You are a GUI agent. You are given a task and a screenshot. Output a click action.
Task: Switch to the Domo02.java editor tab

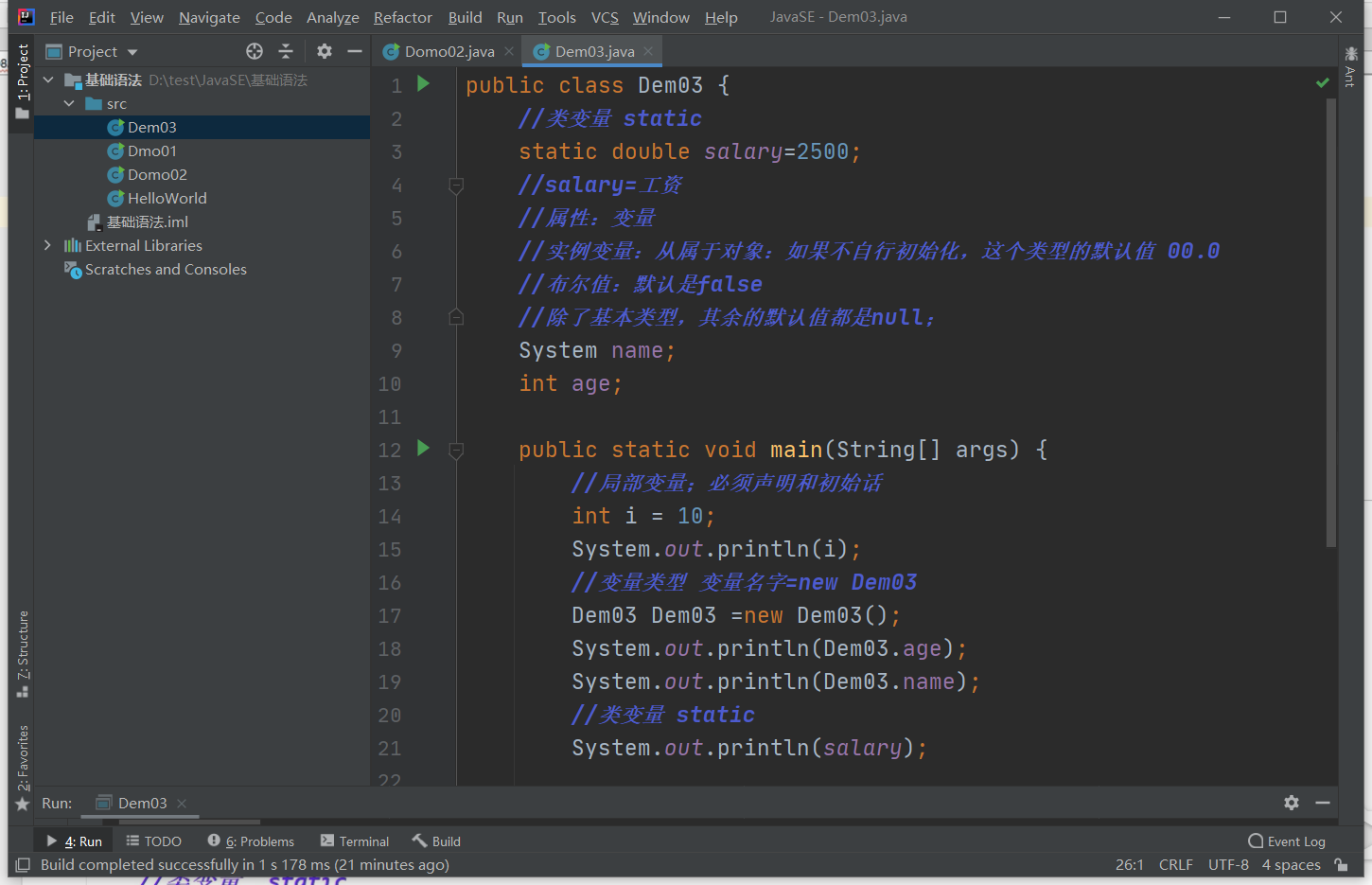(x=449, y=51)
